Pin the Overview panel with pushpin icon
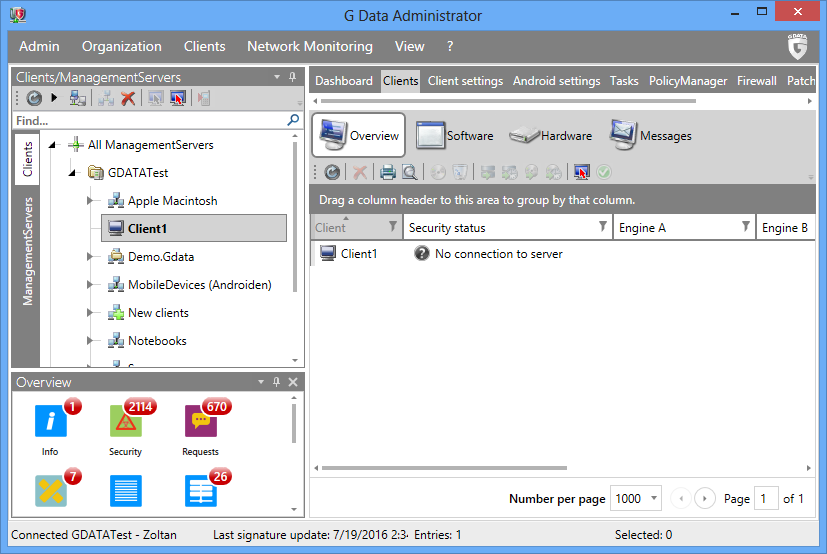This screenshot has height=554, width=827. pos(277,382)
